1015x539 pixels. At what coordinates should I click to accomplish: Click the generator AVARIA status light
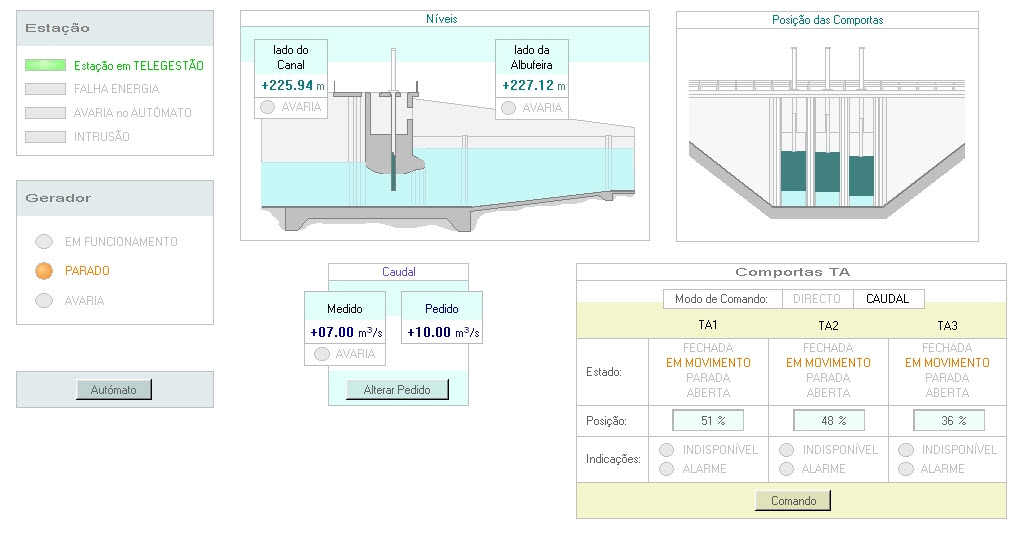point(43,301)
